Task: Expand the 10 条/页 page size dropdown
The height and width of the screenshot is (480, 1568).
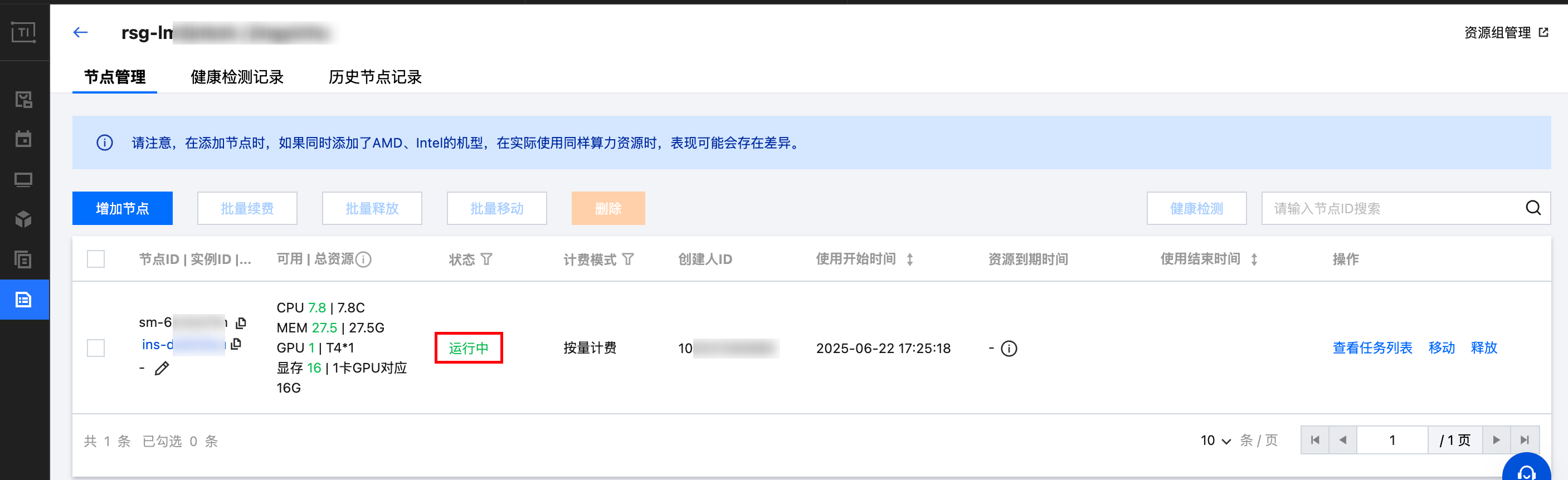Action: 1216,440
